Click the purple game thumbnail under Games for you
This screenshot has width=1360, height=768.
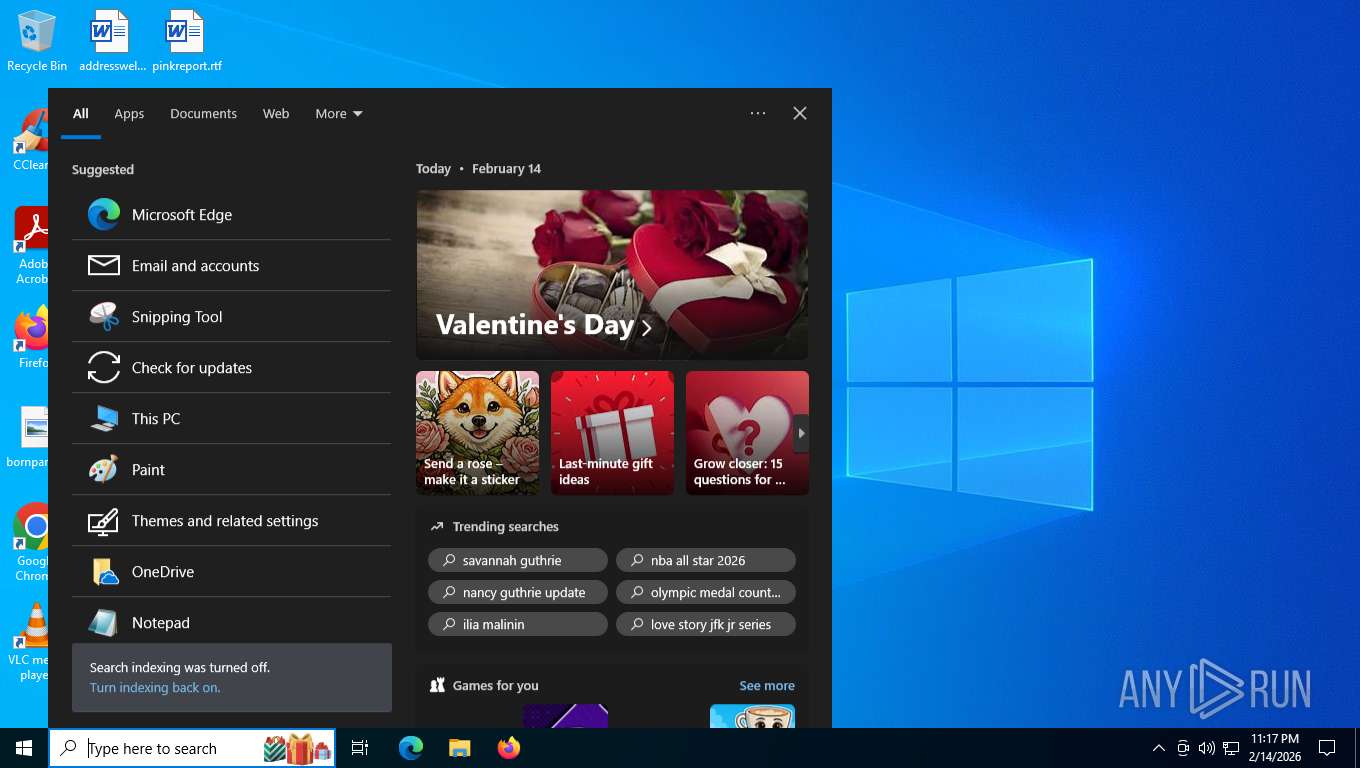coord(565,716)
